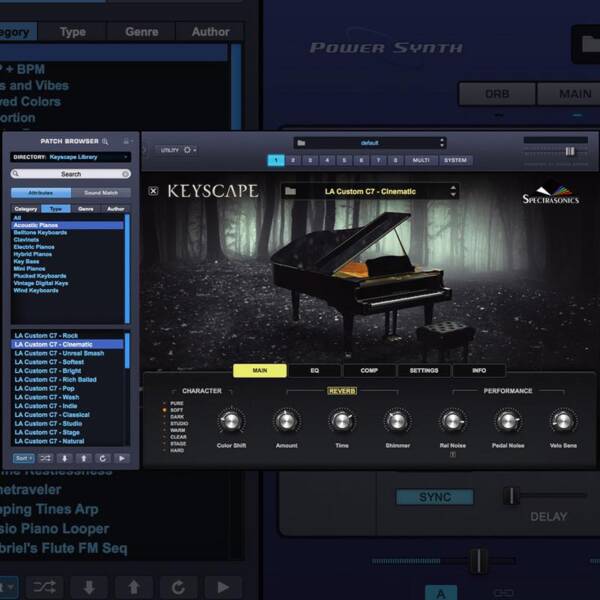Select the MAIN tab in Keyscape
Image resolution: width=600 pixels, height=600 pixels.
pyautogui.click(x=260, y=370)
